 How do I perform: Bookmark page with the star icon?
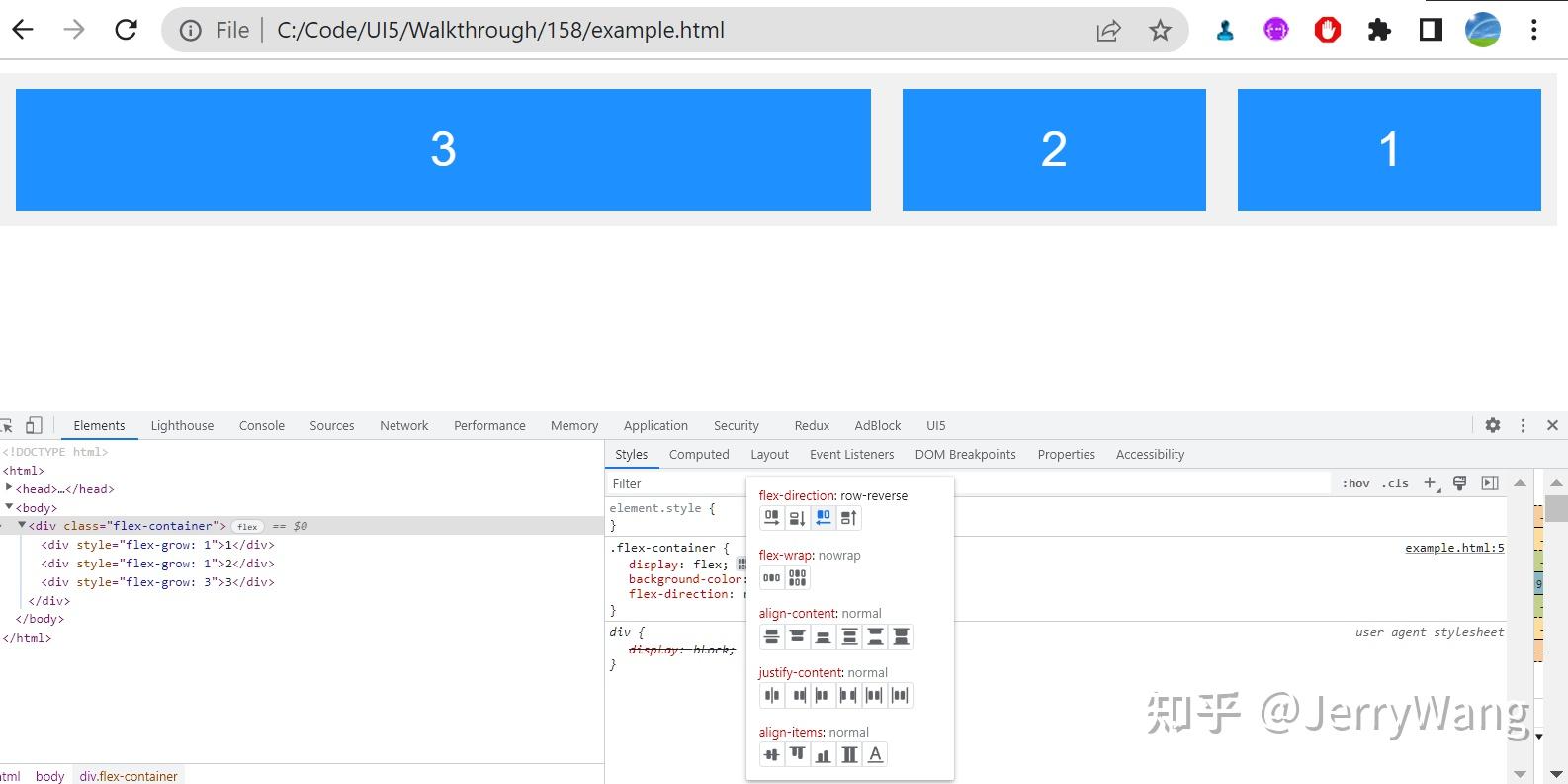click(1160, 31)
